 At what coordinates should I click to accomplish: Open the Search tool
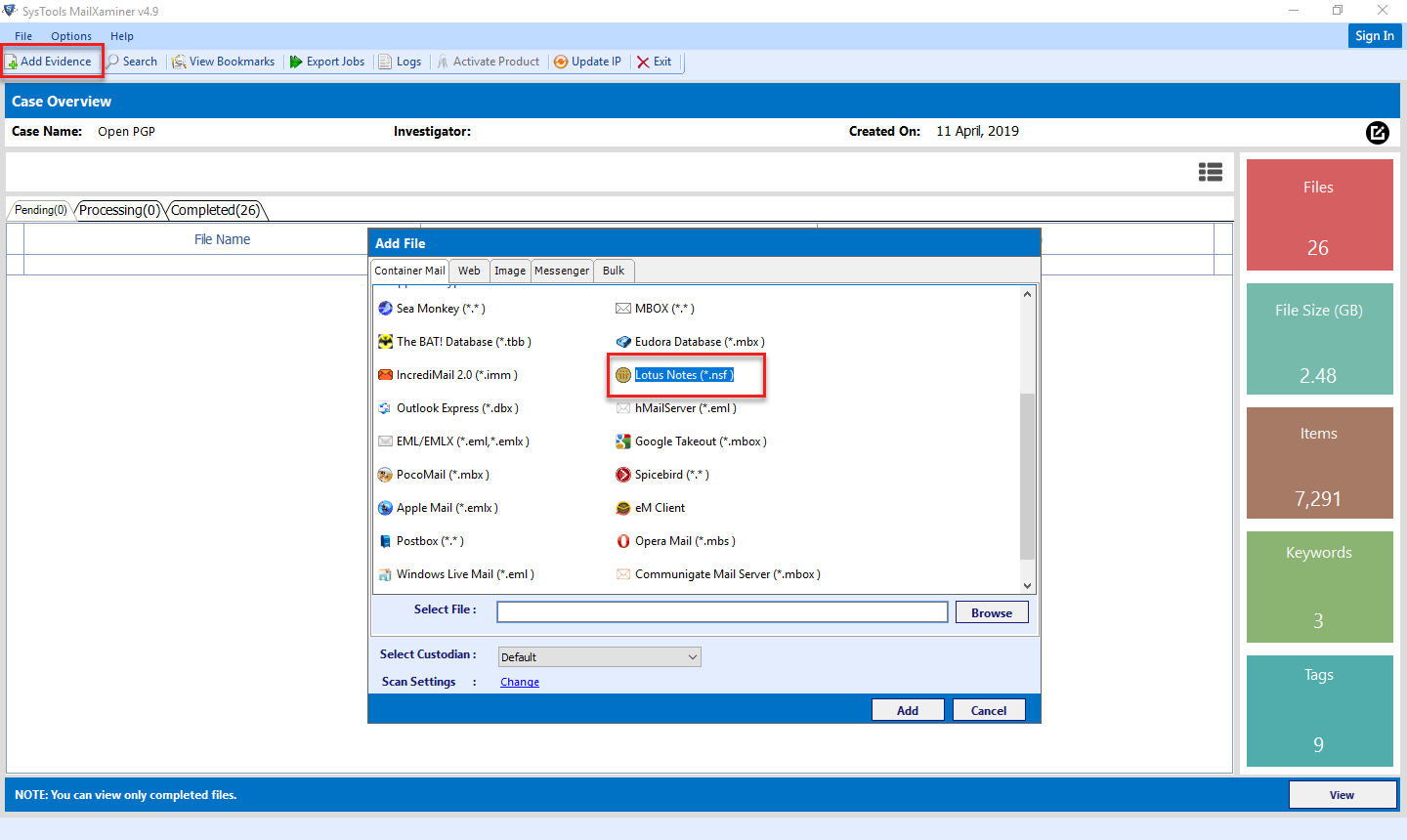132,62
